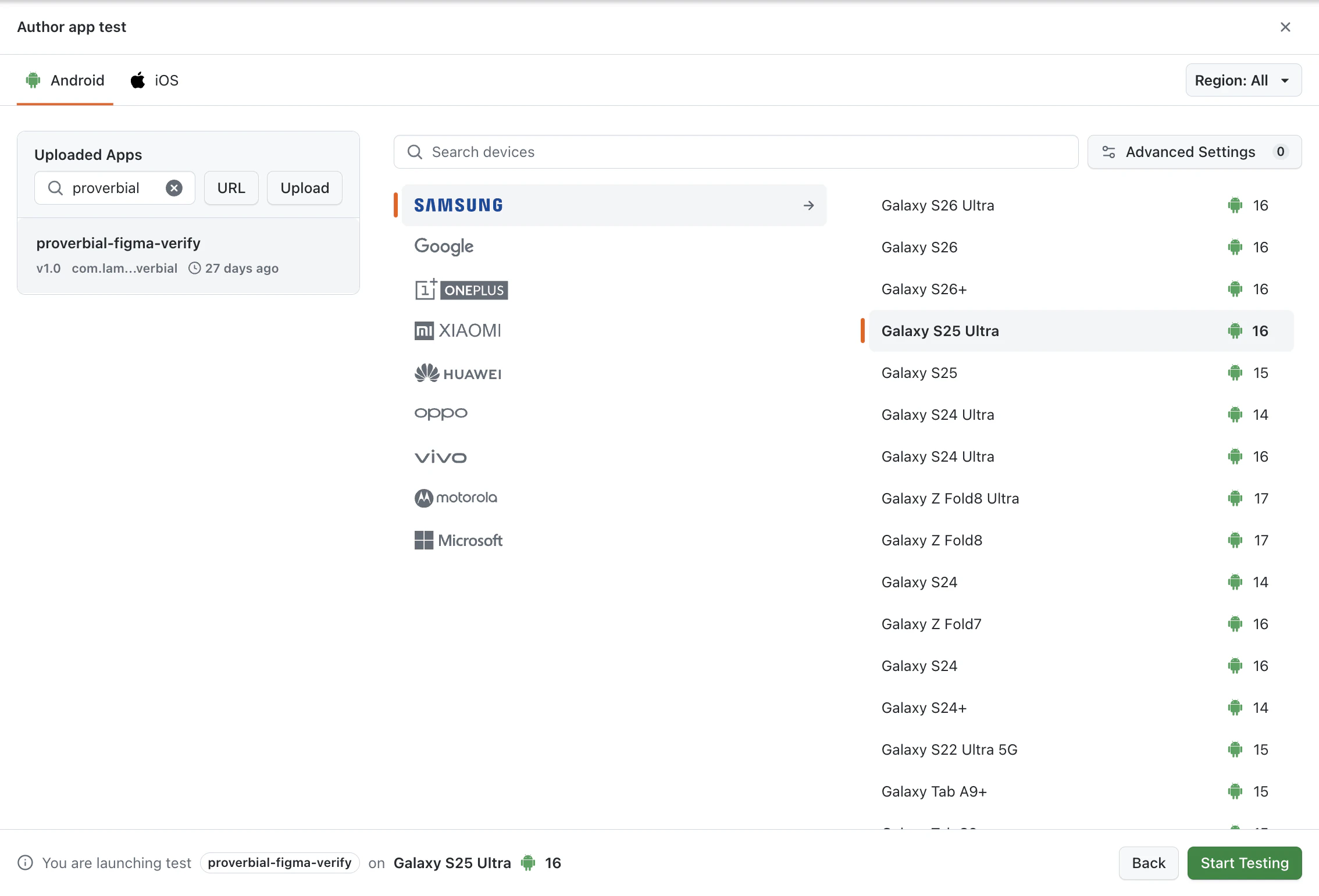Choose Galaxy Z Fold8 Ultra device
Viewport: 1319px width, 896px height.
(1081, 498)
